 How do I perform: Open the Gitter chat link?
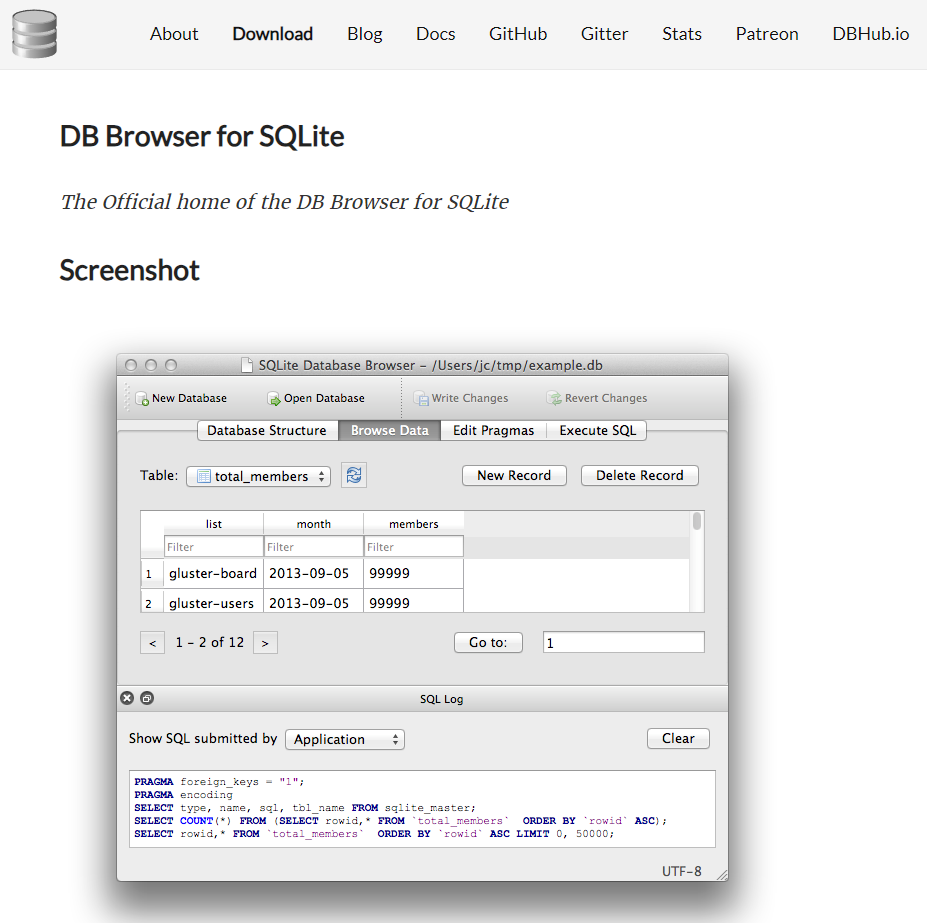pos(604,34)
